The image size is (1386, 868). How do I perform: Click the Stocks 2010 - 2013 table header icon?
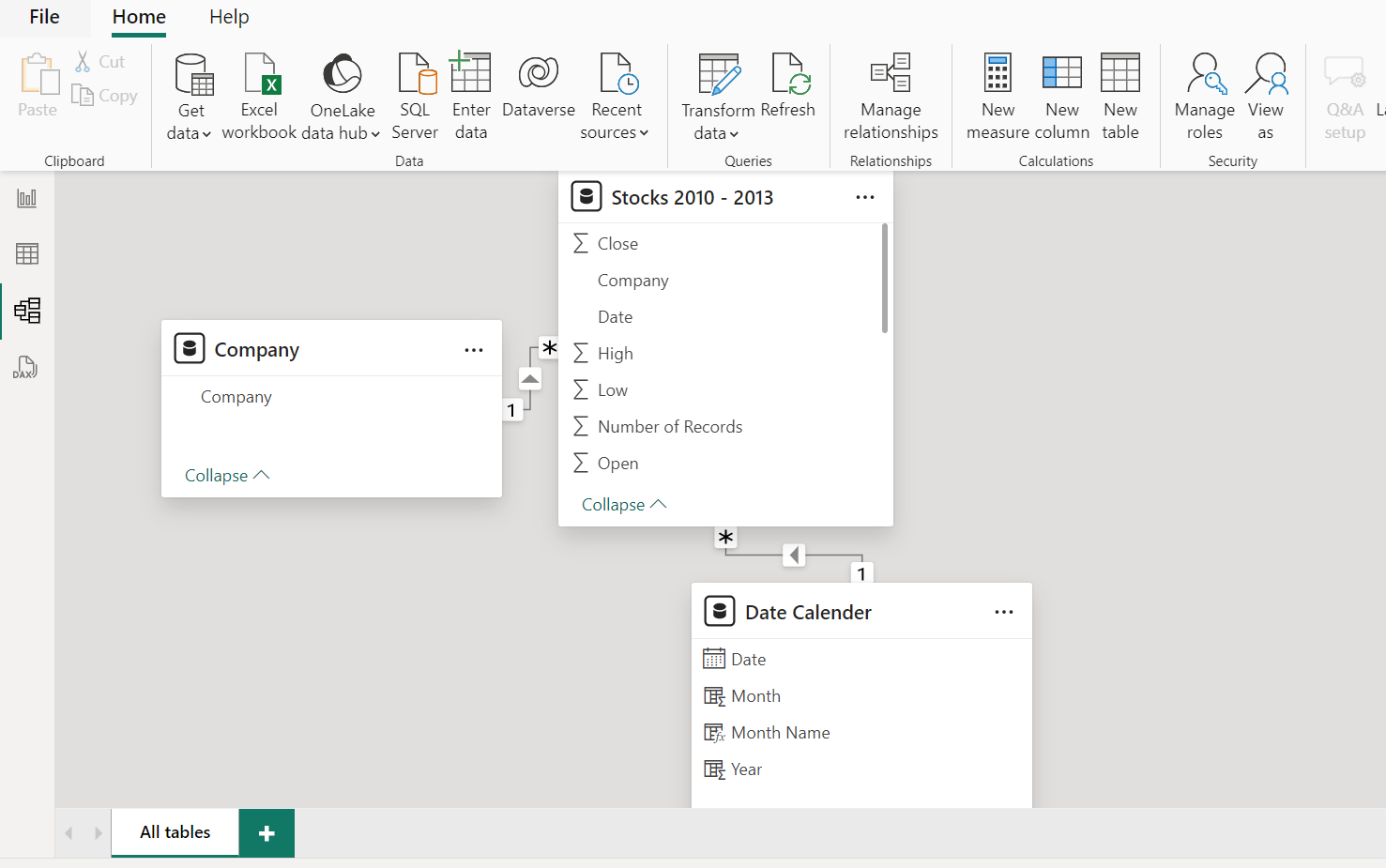coord(586,196)
